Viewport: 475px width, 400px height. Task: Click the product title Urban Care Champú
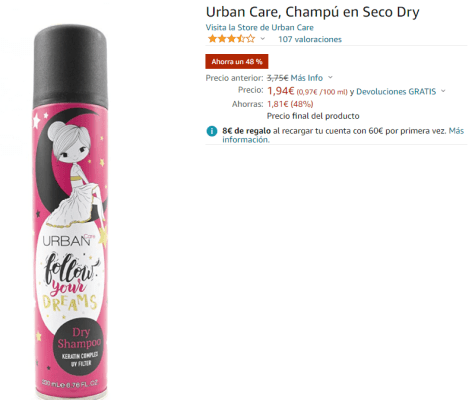pos(312,12)
